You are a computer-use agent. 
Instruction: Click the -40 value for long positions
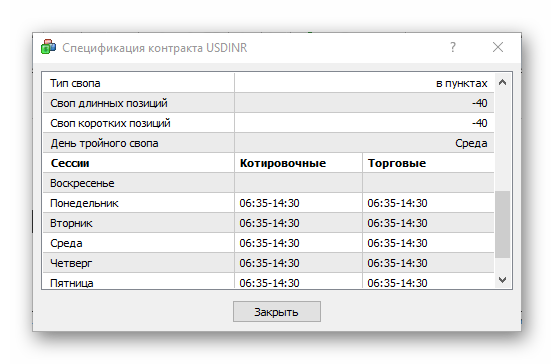click(x=479, y=103)
